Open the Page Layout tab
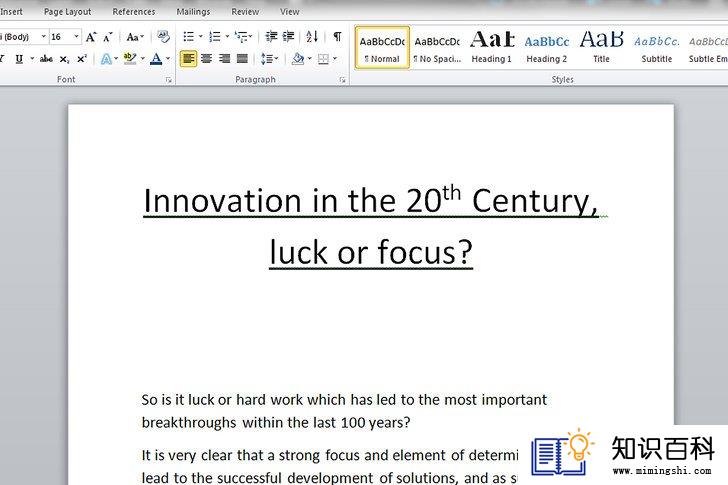Screen dimensions: 728x485 point(67,12)
